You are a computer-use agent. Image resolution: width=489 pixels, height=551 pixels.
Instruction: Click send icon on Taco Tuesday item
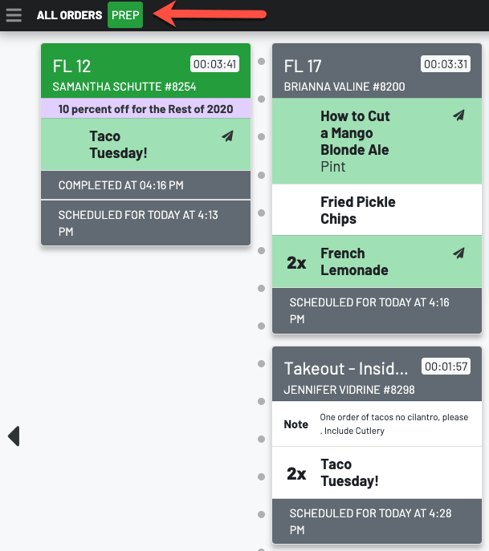point(228,136)
